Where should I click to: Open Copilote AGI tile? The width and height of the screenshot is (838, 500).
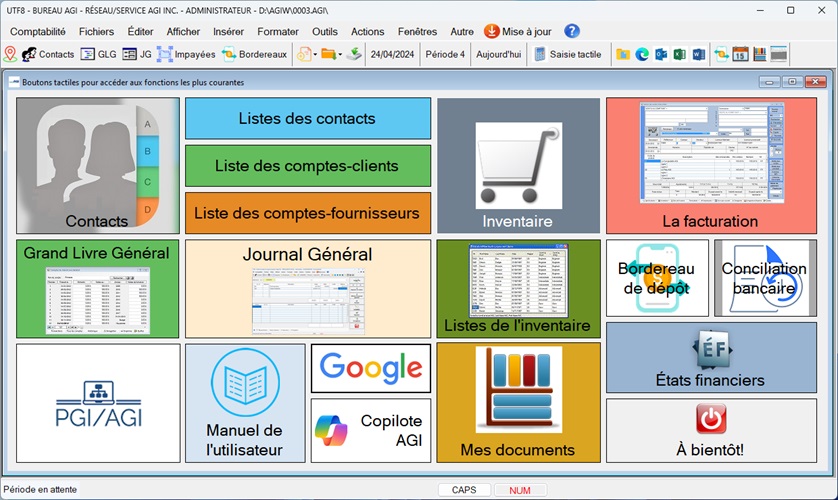click(371, 431)
